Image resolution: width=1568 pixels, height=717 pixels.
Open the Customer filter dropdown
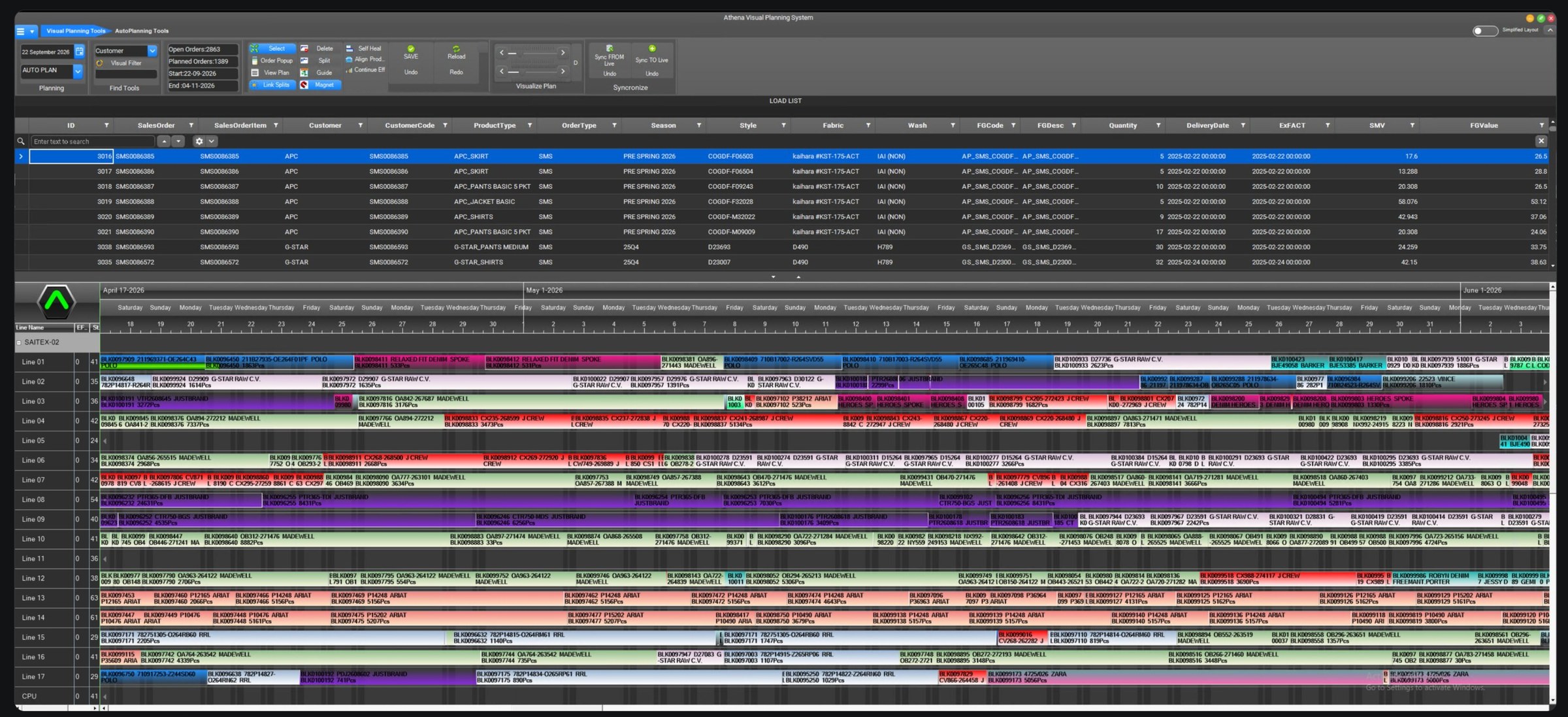click(x=152, y=51)
